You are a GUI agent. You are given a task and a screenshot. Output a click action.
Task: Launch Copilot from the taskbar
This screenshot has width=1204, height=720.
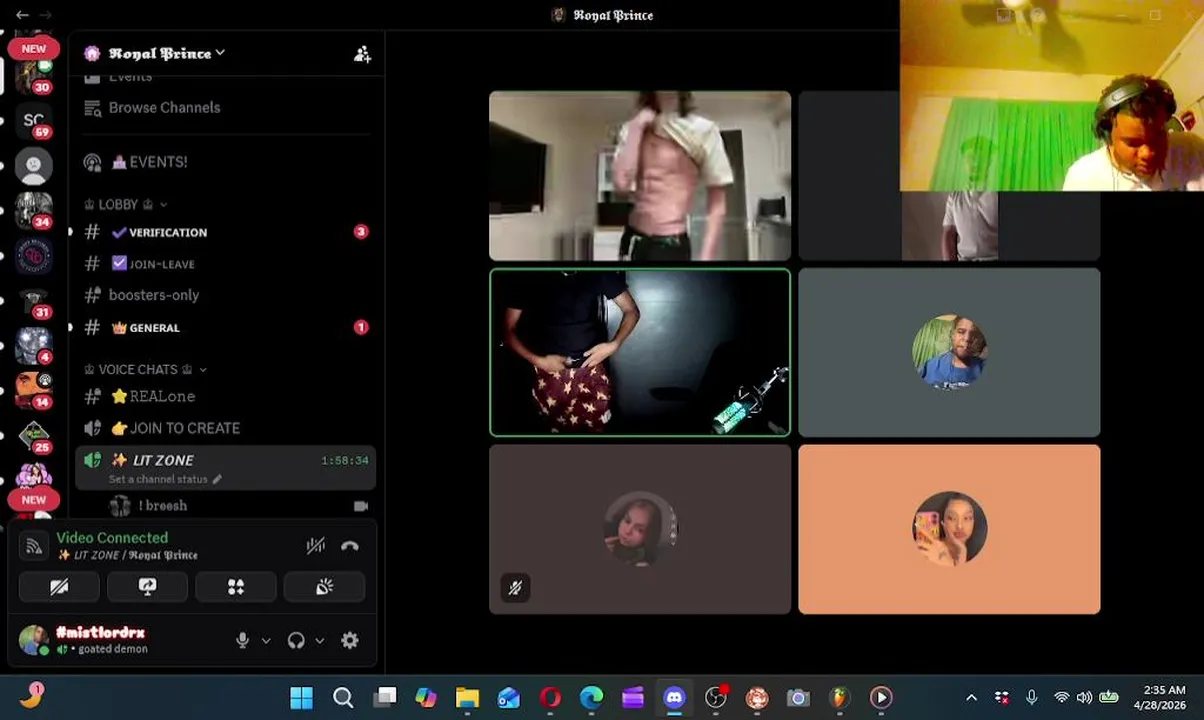click(426, 697)
